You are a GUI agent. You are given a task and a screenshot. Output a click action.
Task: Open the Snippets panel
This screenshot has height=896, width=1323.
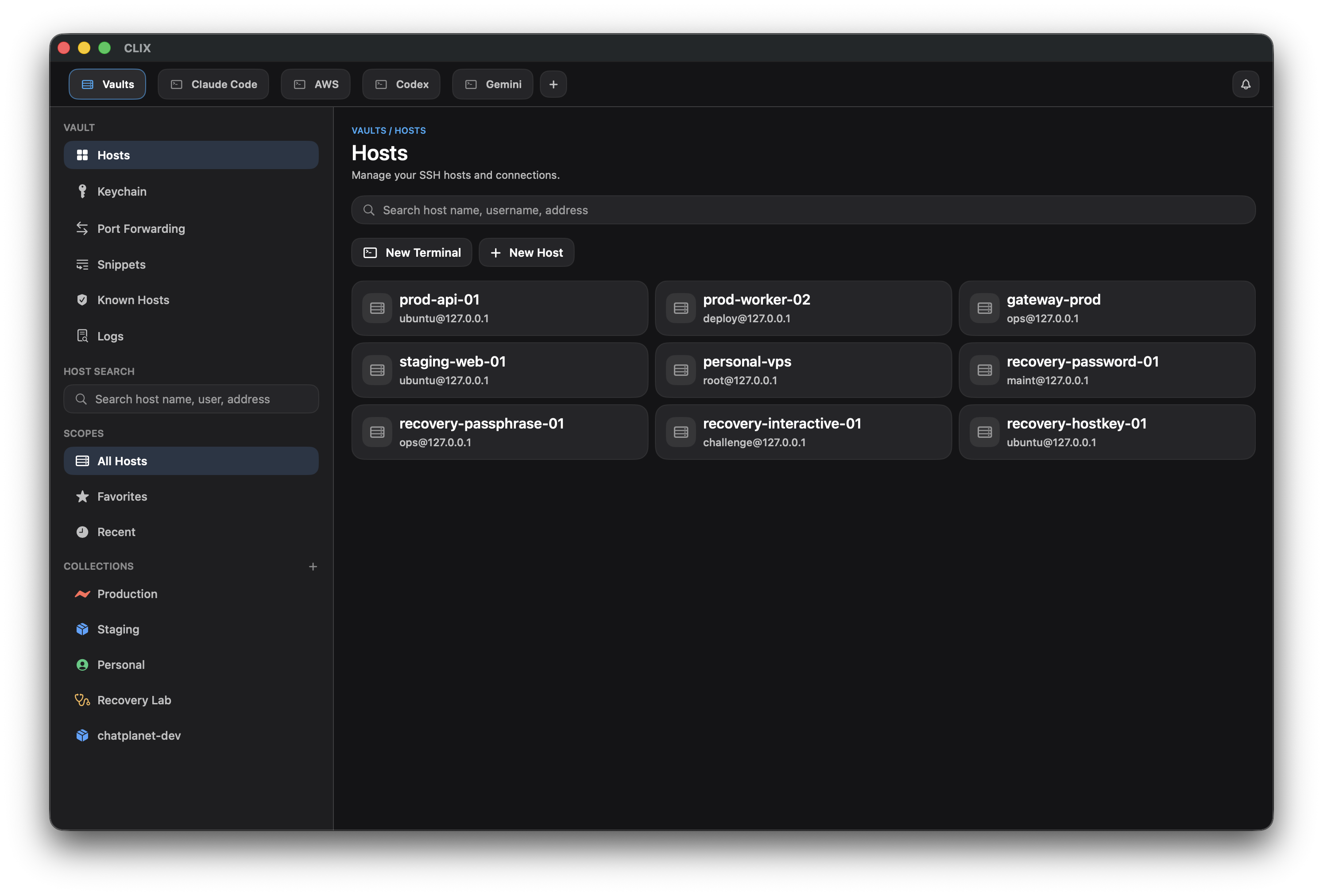click(121, 264)
